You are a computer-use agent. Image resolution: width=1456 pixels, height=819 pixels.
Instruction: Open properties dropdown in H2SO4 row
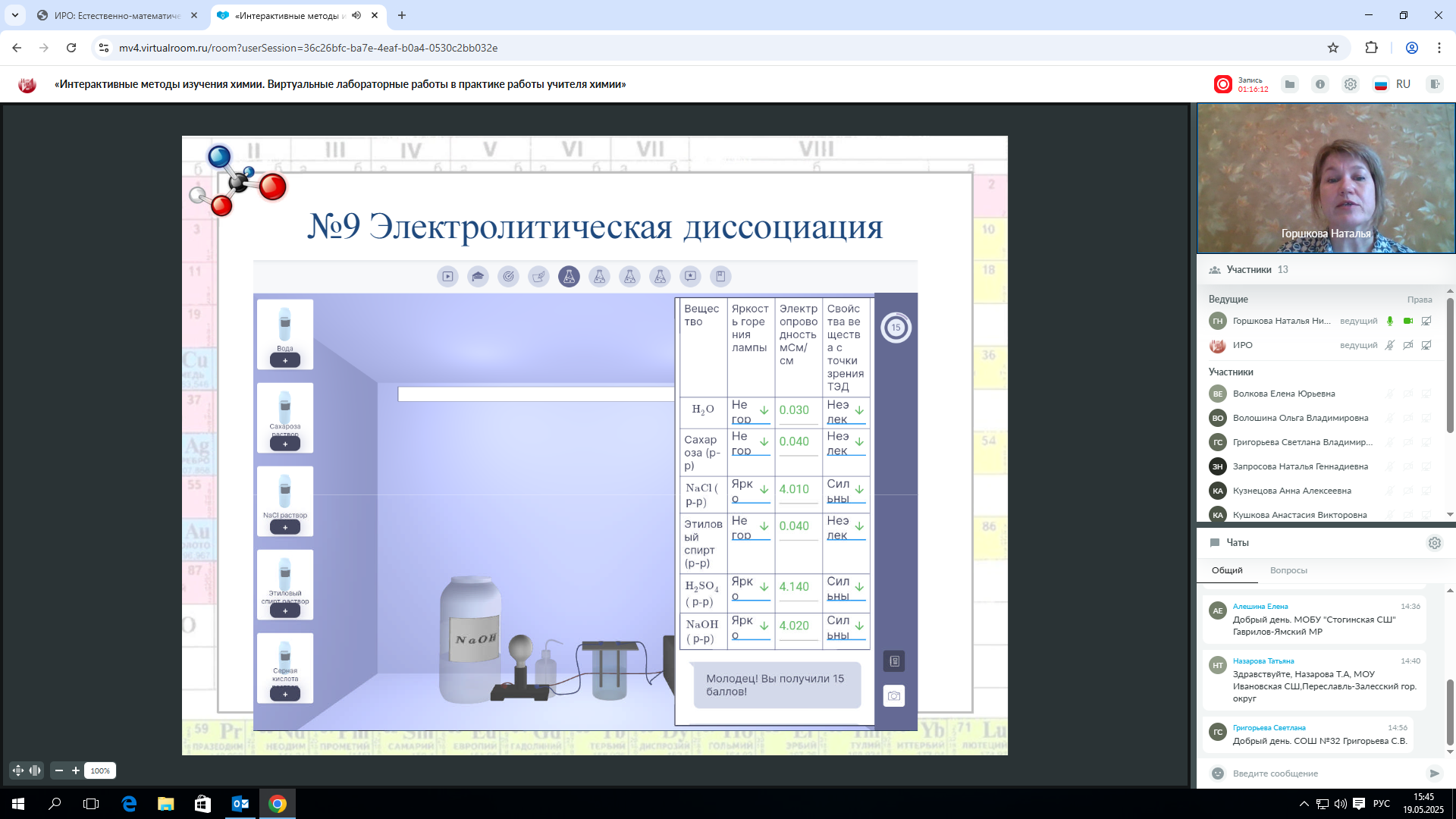point(846,588)
